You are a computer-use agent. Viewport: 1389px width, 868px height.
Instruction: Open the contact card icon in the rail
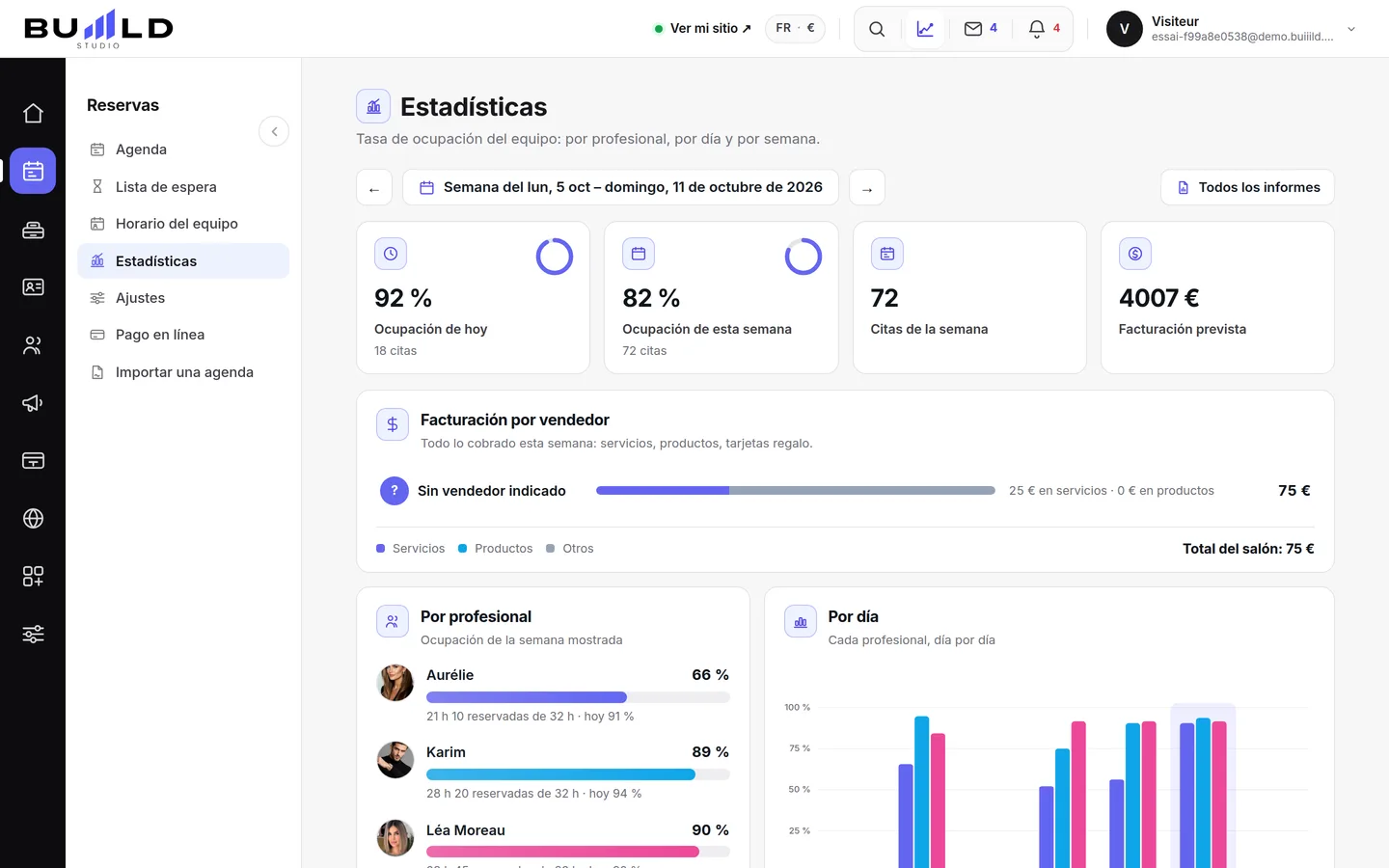point(33,287)
